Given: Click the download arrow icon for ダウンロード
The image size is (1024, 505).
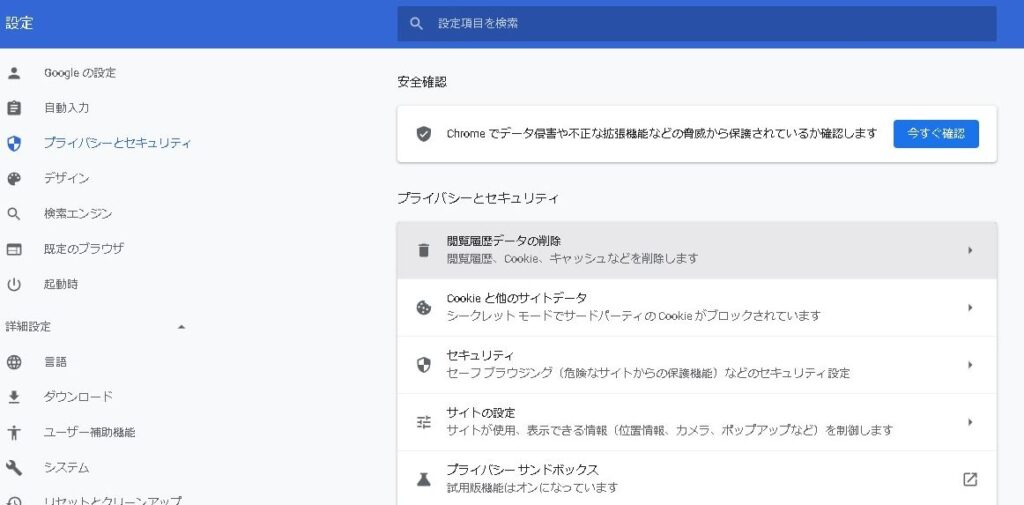Looking at the screenshot, I should [14, 397].
